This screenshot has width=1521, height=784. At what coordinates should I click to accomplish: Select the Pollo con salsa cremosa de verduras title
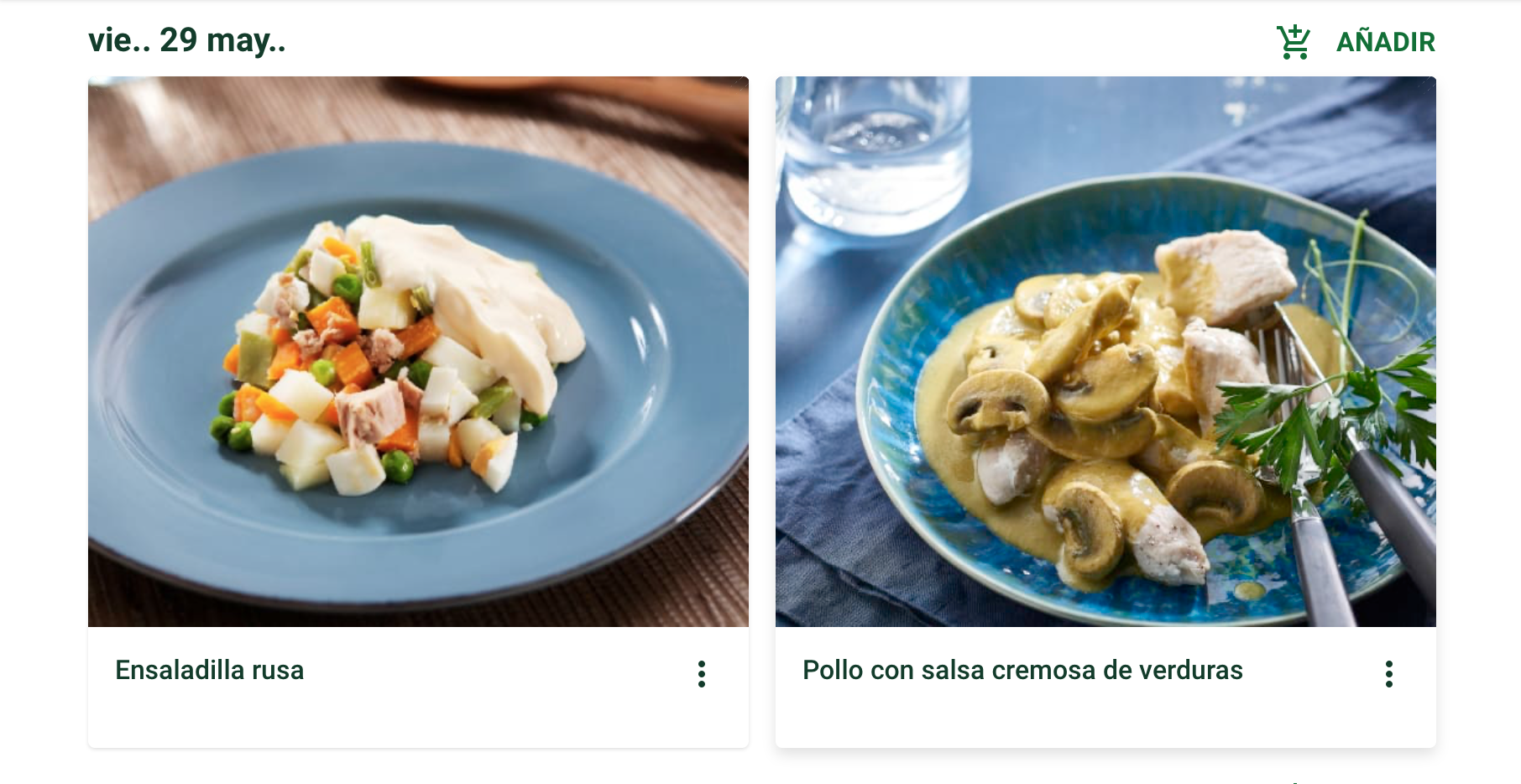[1022, 670]
